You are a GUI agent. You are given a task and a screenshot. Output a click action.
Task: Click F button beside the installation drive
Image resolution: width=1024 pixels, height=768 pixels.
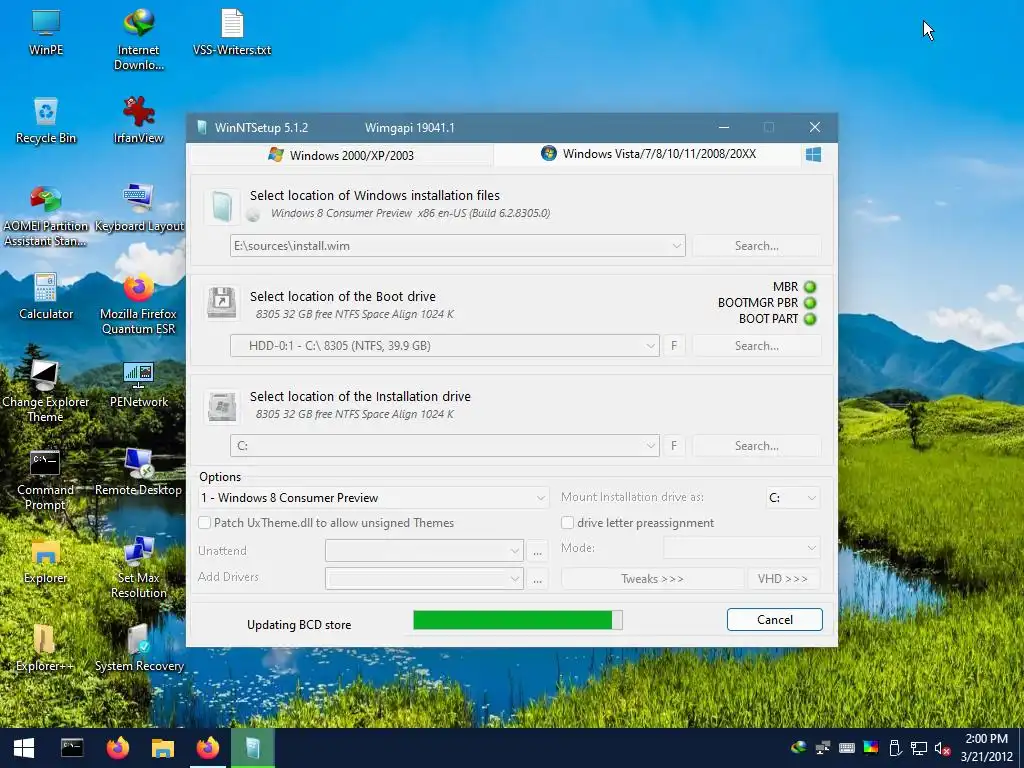(x=674, y=446)
